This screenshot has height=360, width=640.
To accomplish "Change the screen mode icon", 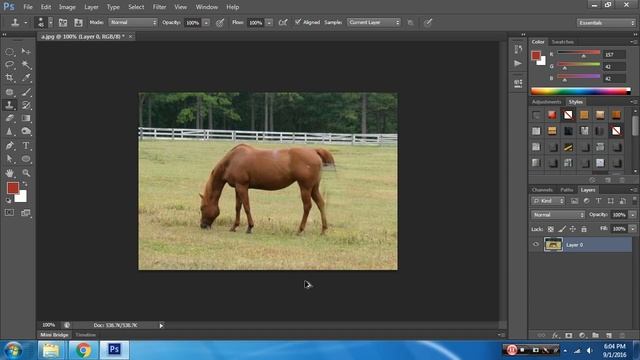I will click(x=26, y=213).
